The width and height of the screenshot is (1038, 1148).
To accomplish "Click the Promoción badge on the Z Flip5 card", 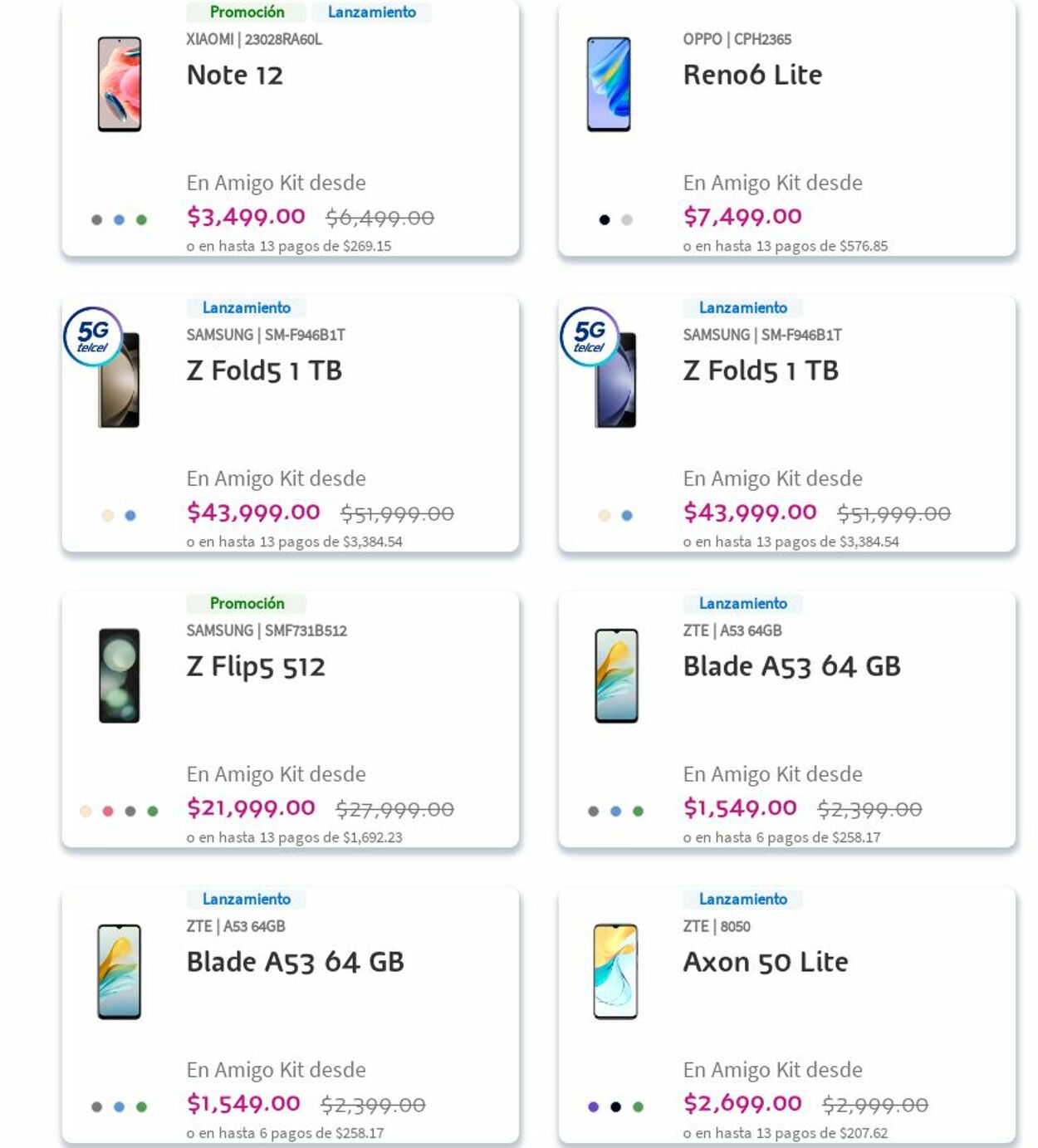I will [247, 603].
